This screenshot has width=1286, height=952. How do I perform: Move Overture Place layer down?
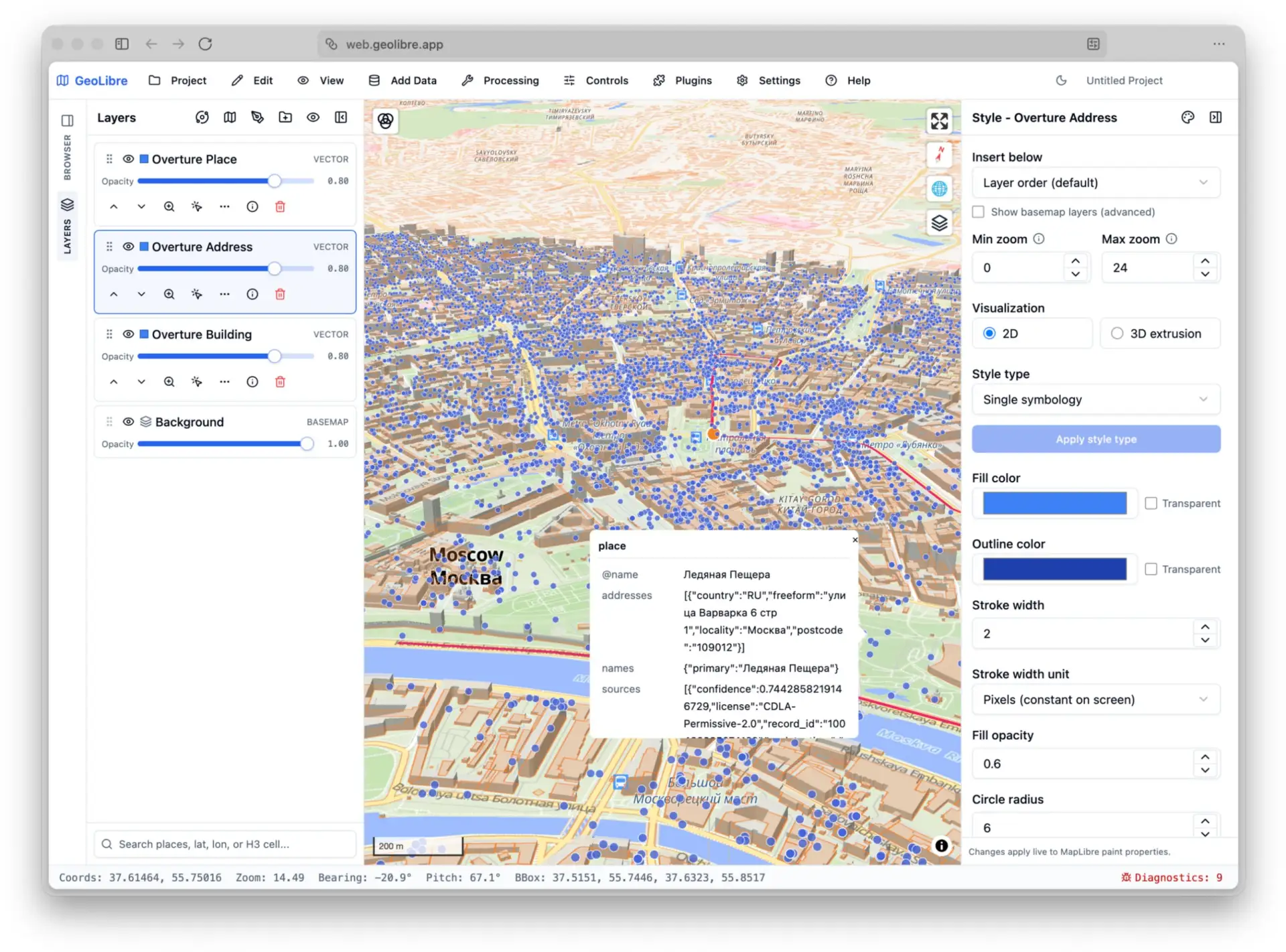pyautogui.click(x=141, y=207)
